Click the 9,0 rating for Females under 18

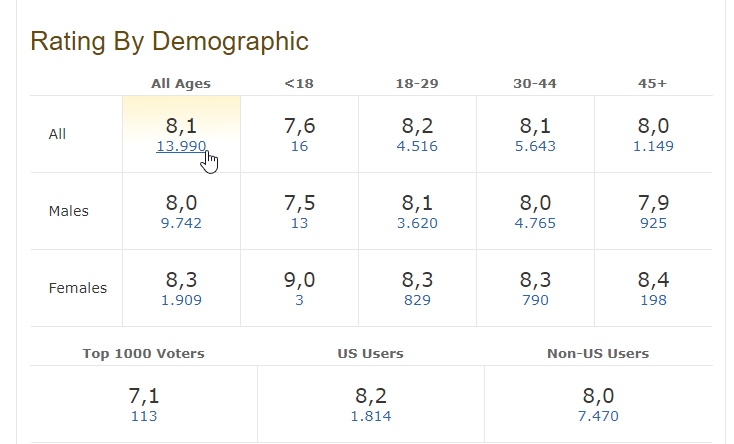coord(299,281)
